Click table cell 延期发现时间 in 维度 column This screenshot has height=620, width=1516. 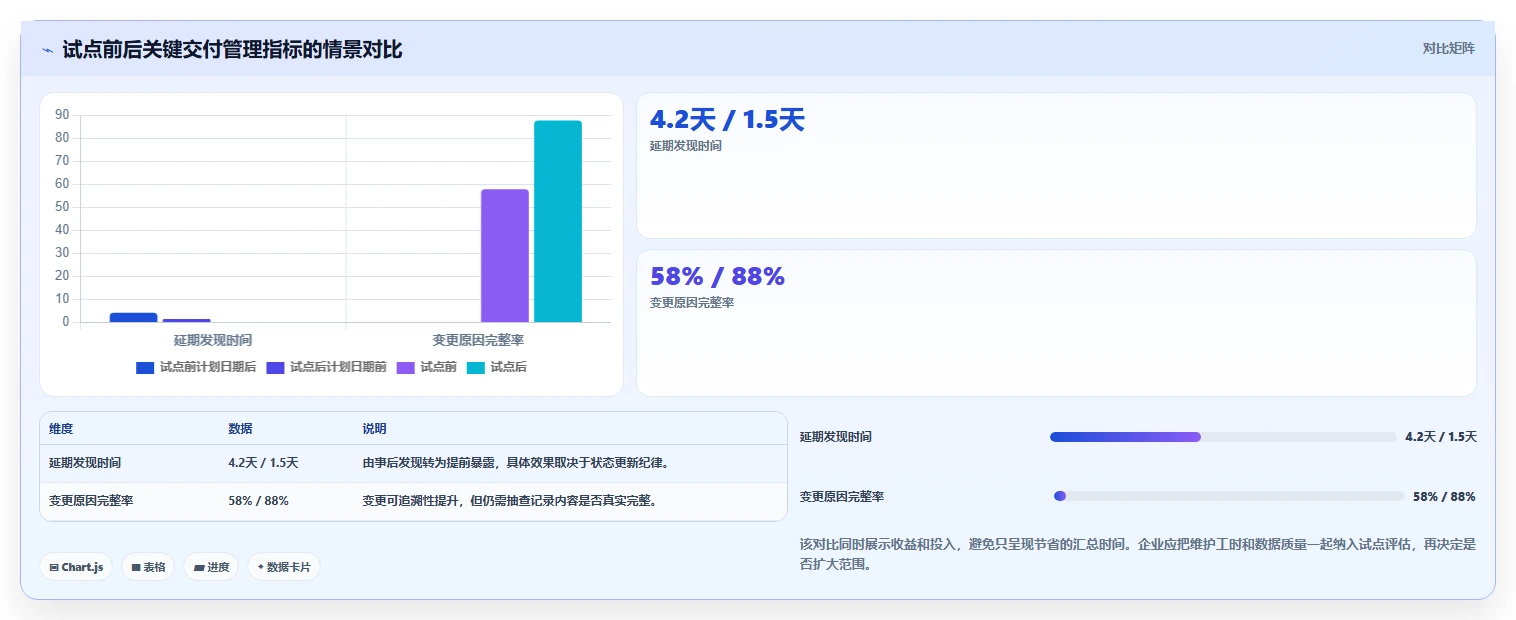tap(85, 463)
